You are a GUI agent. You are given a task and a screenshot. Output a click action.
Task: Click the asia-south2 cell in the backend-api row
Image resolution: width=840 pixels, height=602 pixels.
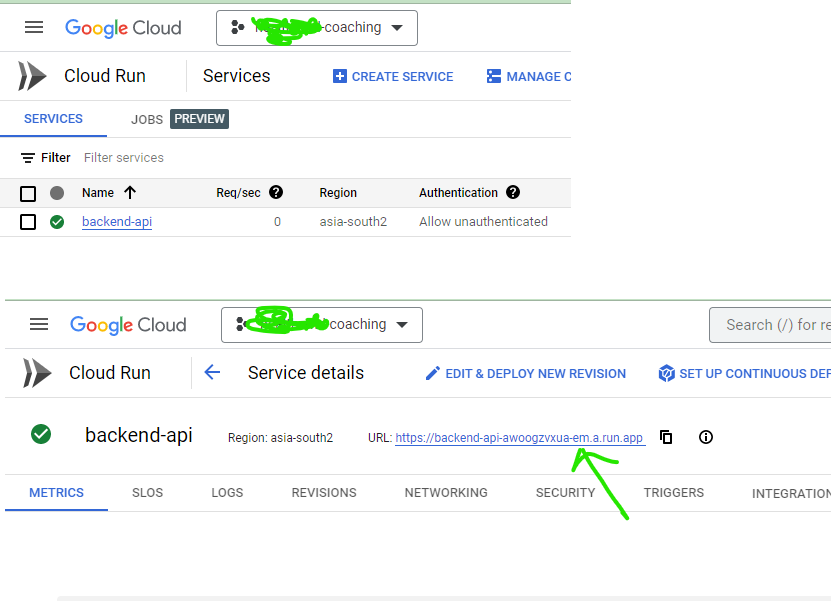coord(353,222)
